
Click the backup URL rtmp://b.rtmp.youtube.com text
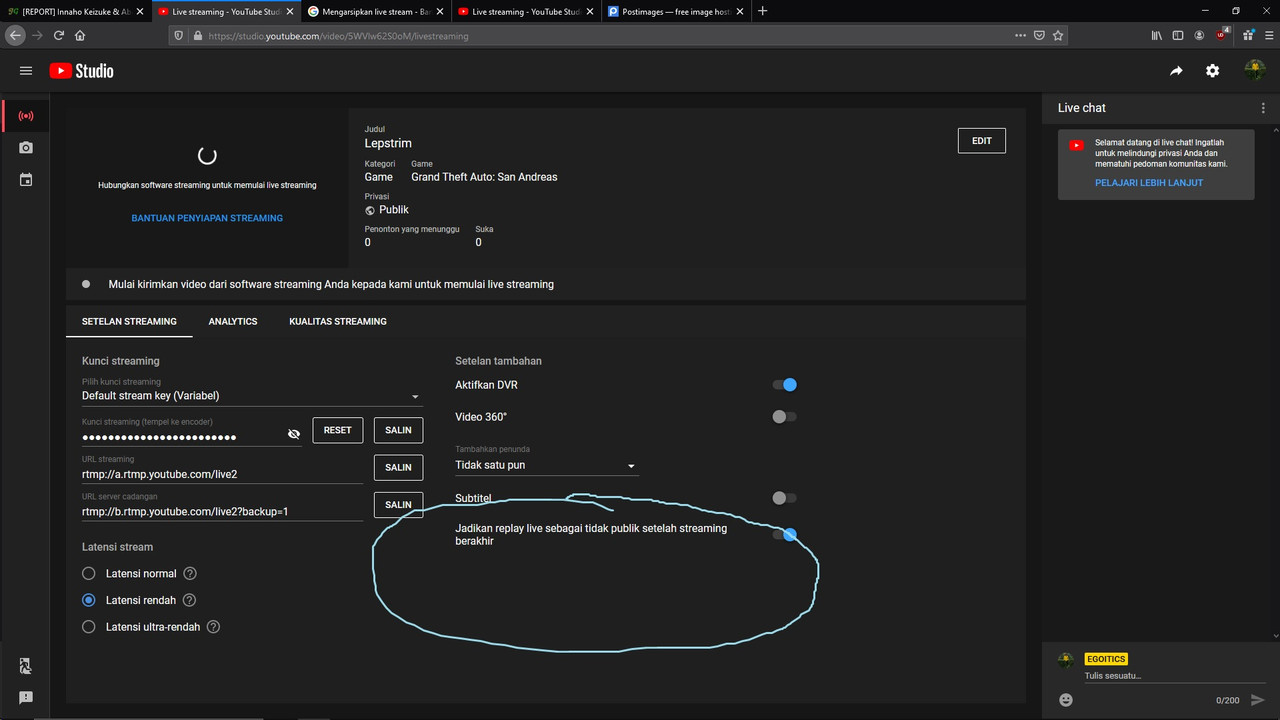pyautogui.click(x=185, y=512)
